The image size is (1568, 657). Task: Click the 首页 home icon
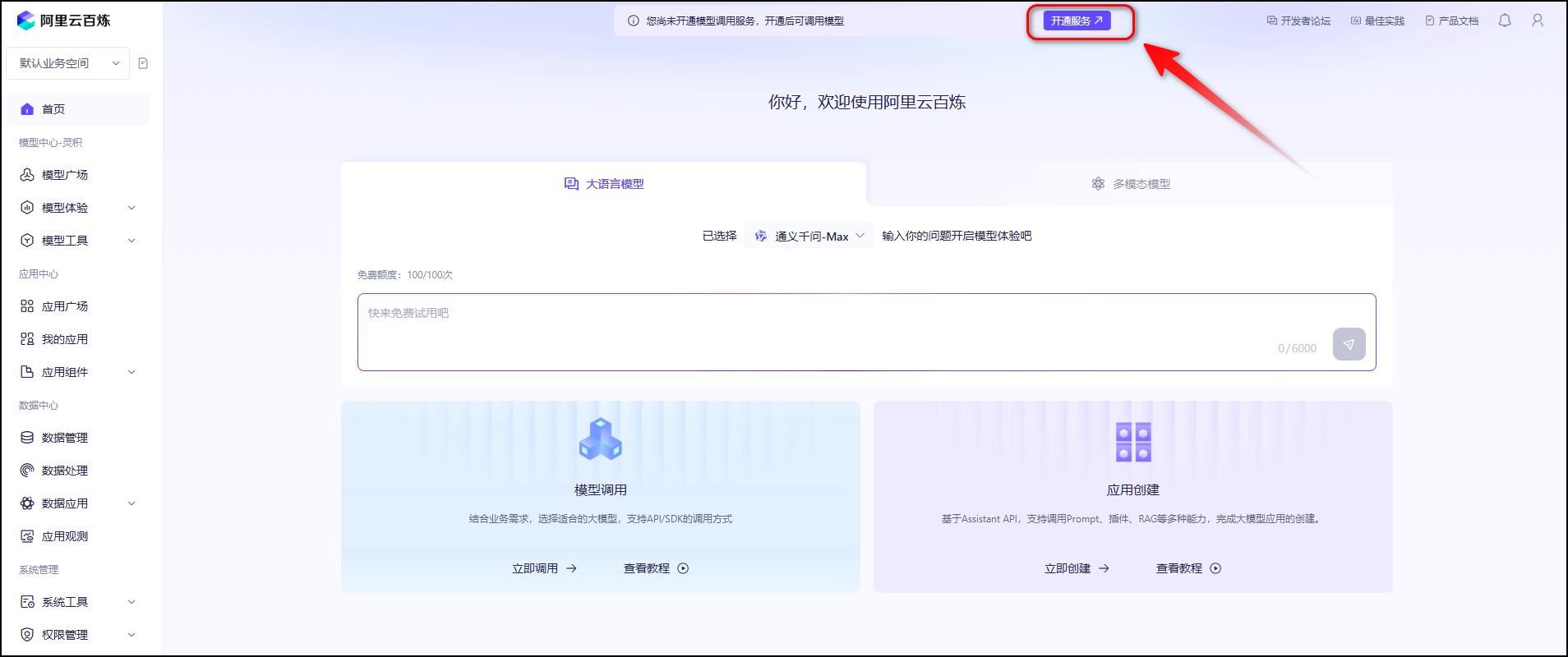(x=27, y=109)
